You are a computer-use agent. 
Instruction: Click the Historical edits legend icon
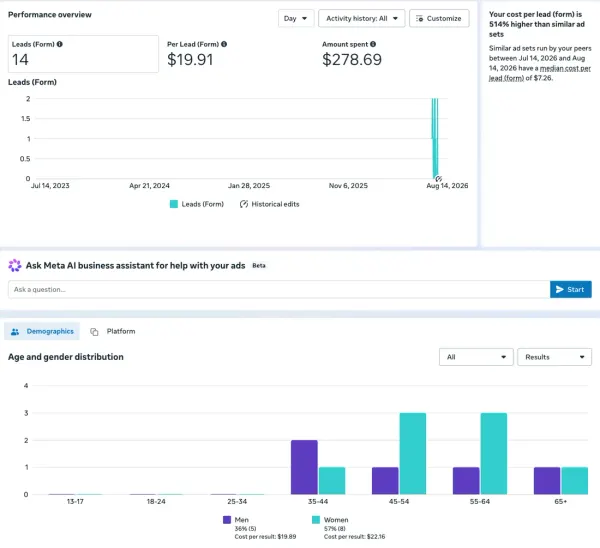pos(244,204)
